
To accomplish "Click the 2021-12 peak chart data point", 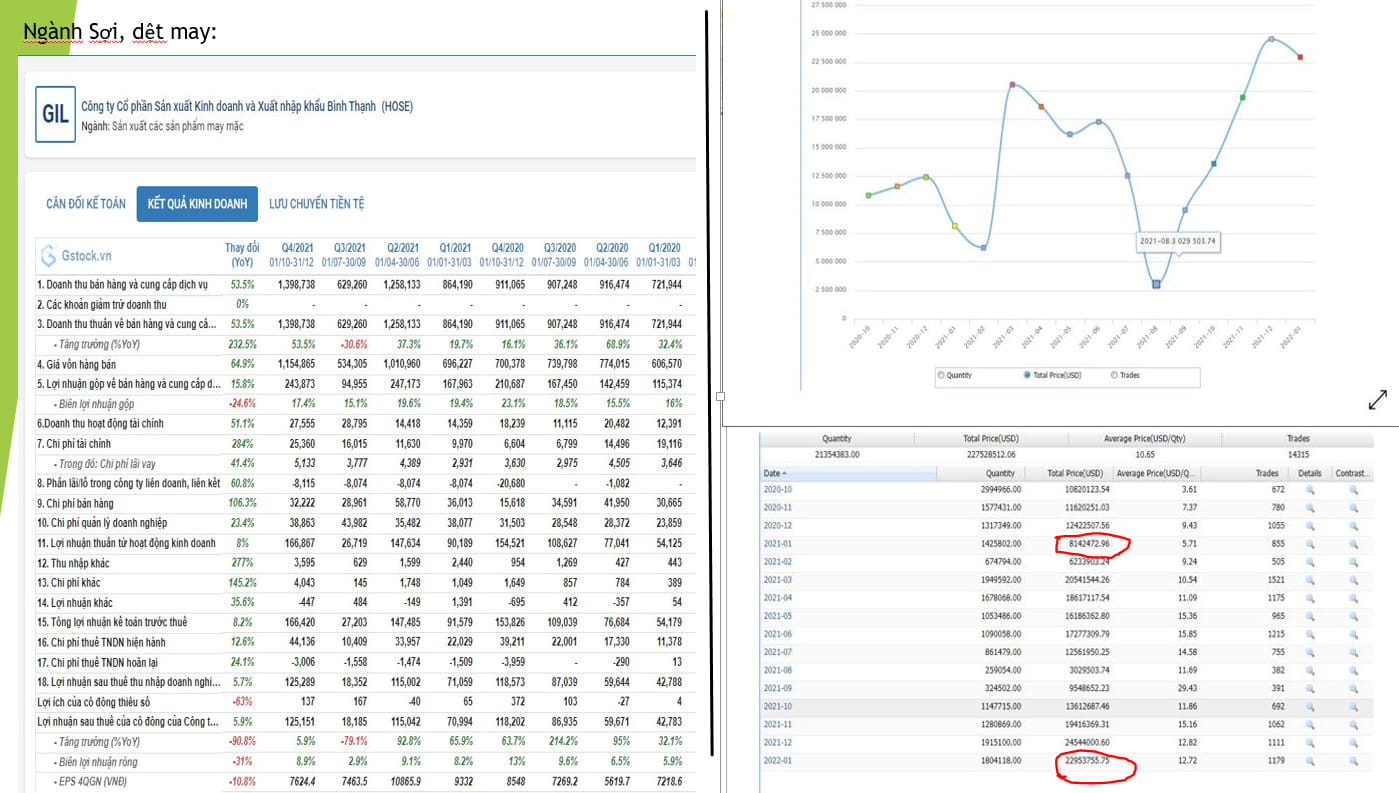I will [1271, 39].
